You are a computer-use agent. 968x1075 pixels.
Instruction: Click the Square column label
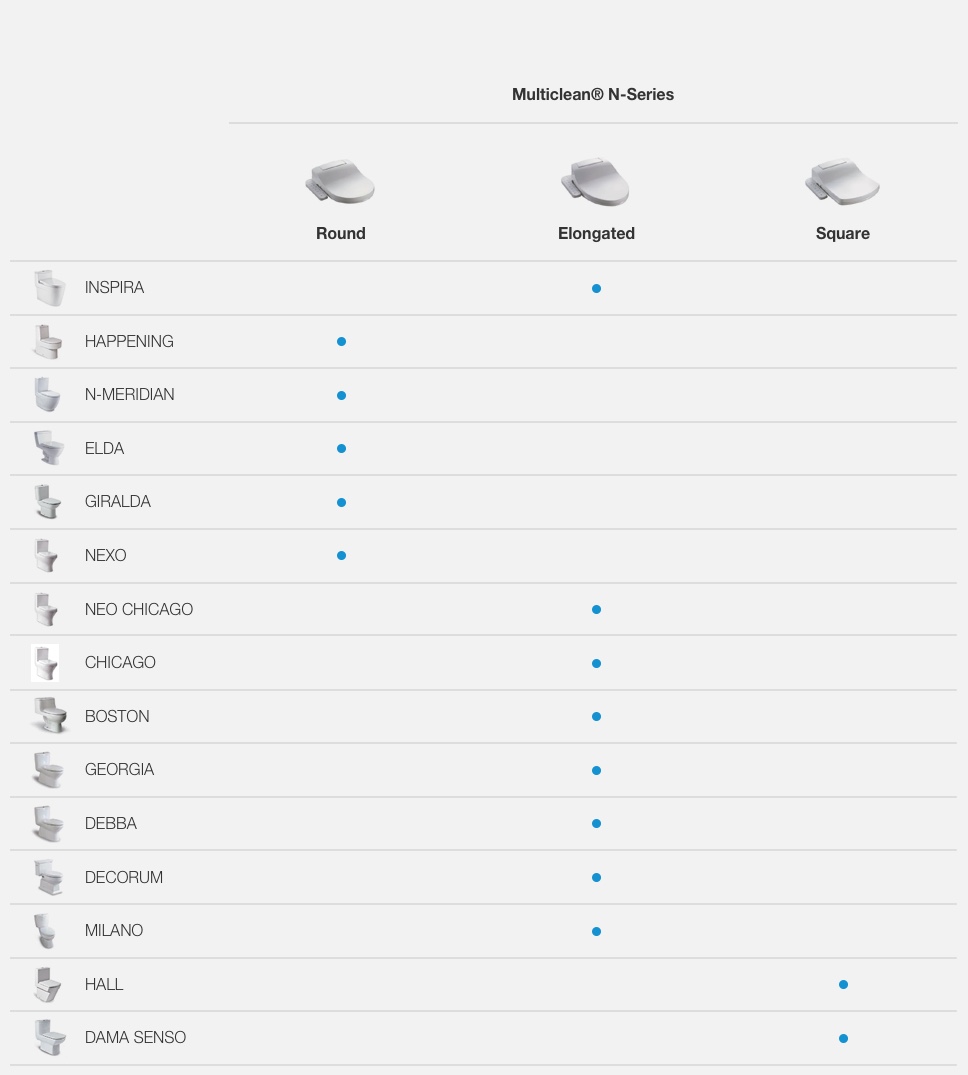point(843,234)
